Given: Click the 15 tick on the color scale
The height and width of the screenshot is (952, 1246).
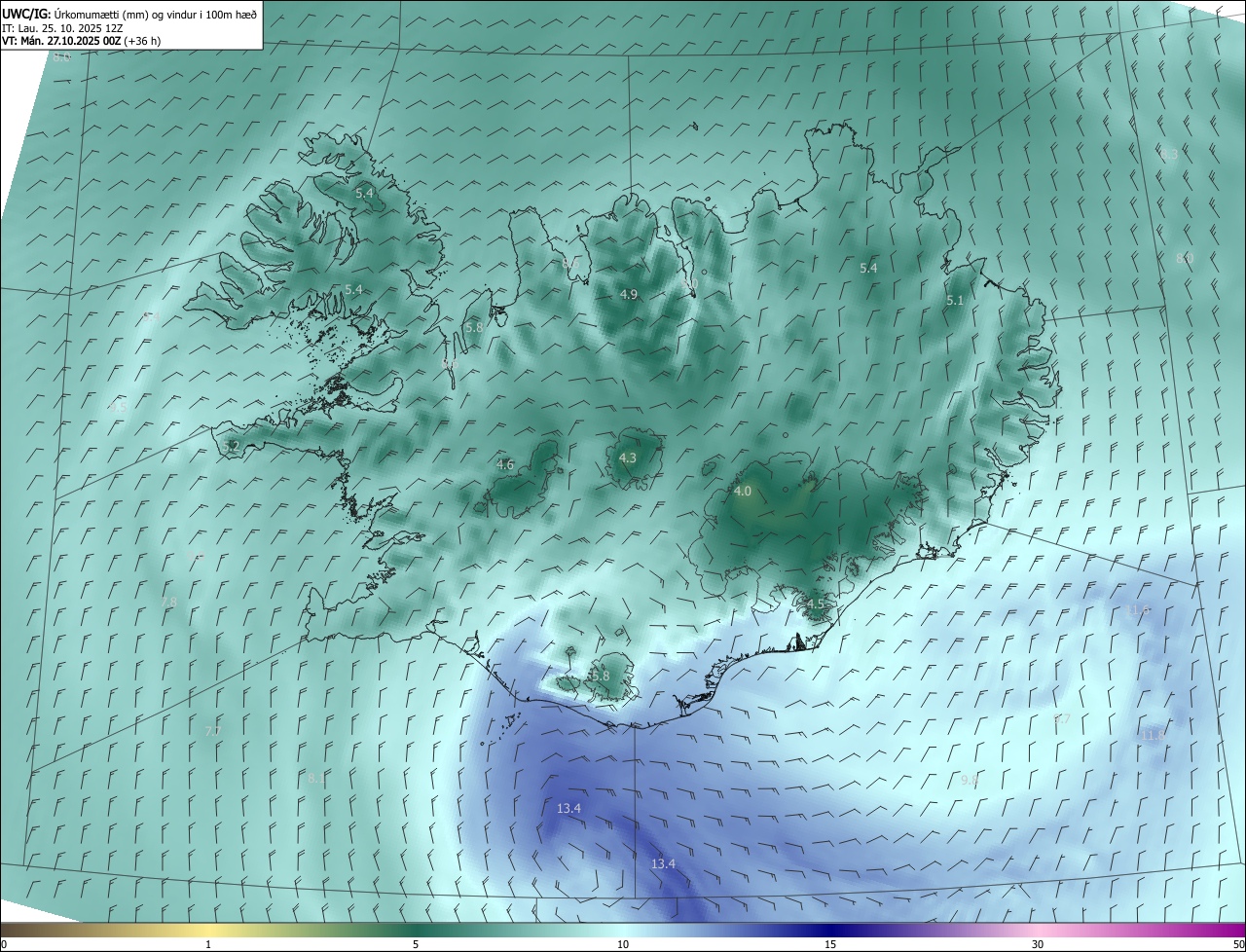Looking at the screenshot, I should point(830,944).
